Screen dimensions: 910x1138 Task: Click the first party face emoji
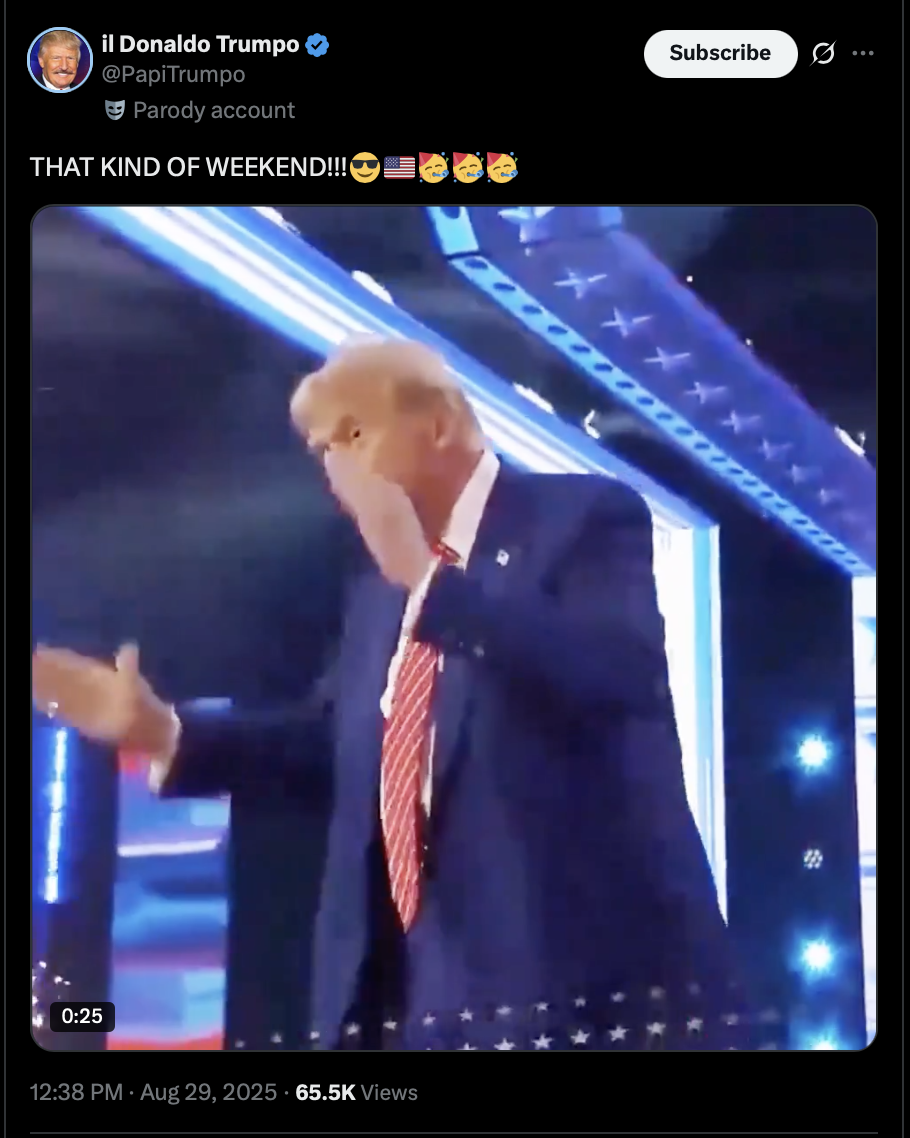click(x=433, y=167)
